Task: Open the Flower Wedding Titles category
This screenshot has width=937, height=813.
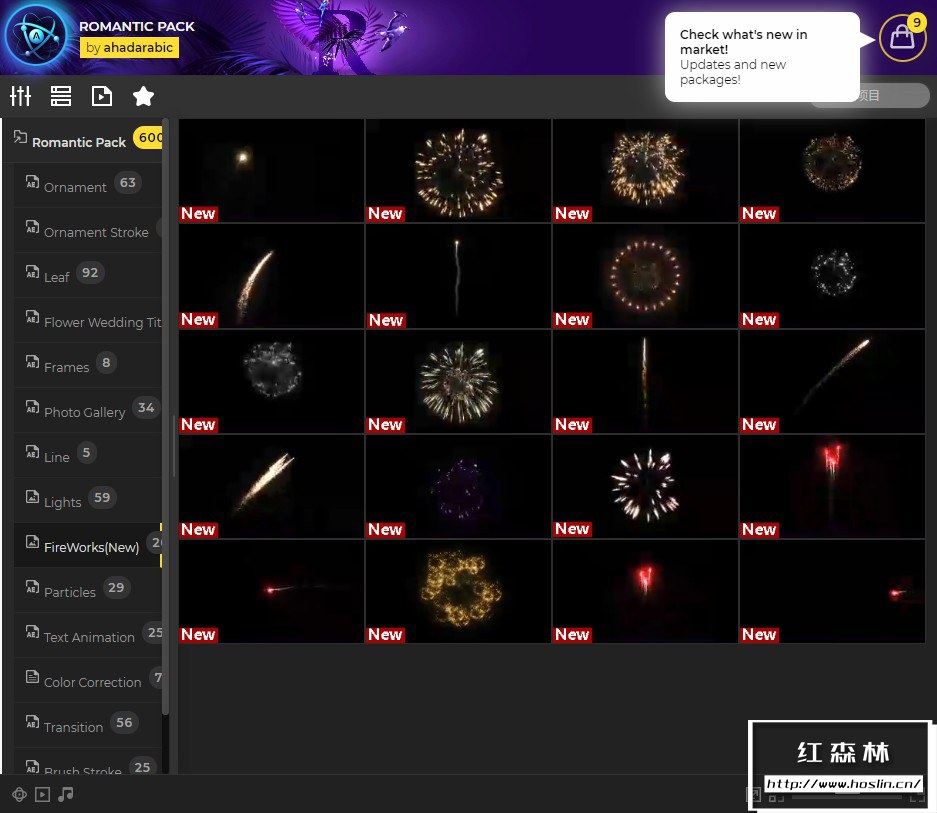Action: [x=88, y=320]
